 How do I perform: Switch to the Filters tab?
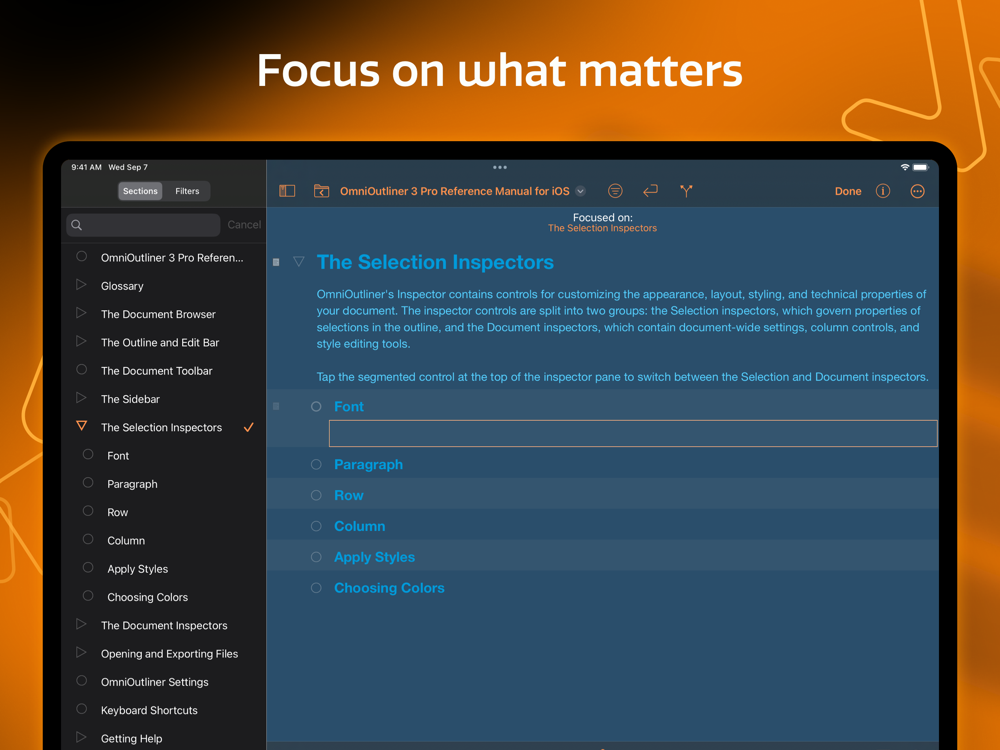click(187, 191)
